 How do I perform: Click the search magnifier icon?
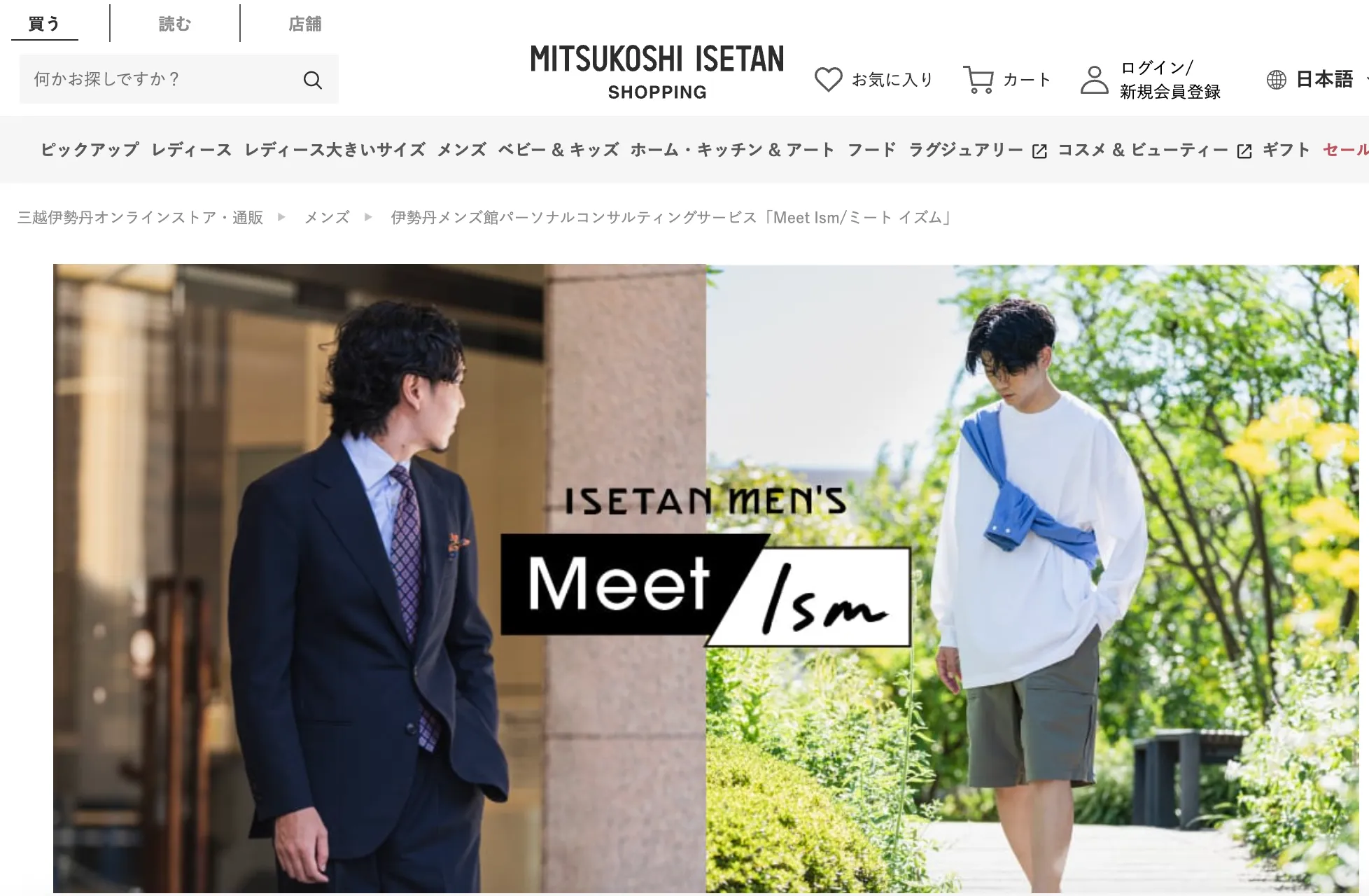pos(313,80)
